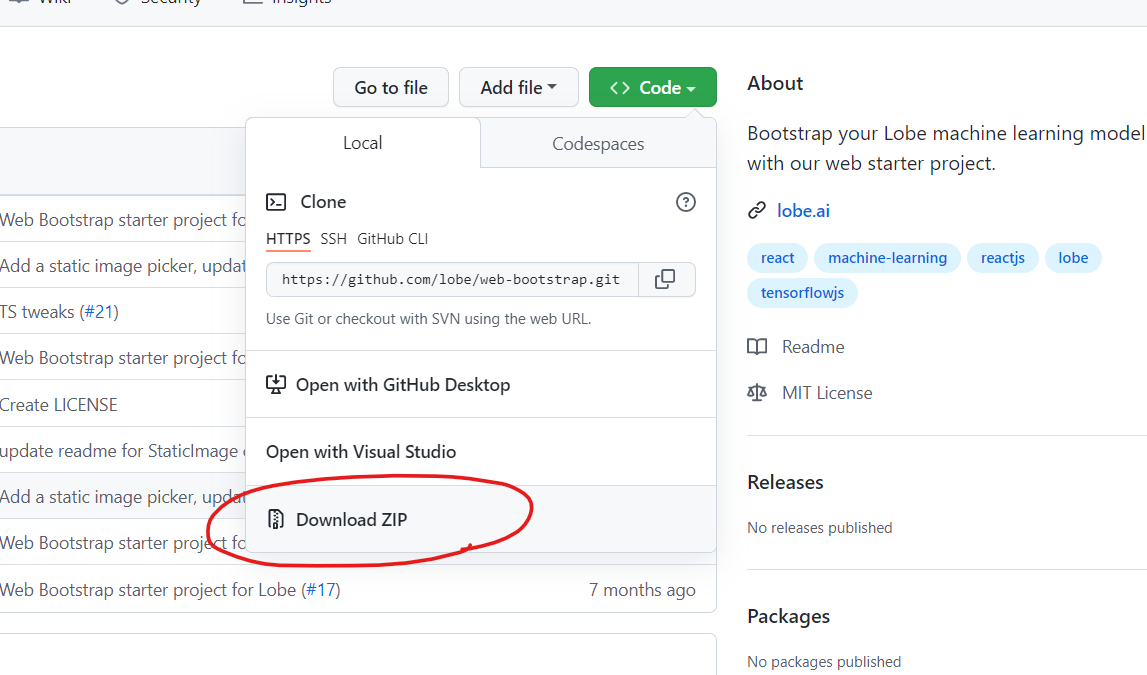Select the HTTPS clone option

[x=288, y=238]
